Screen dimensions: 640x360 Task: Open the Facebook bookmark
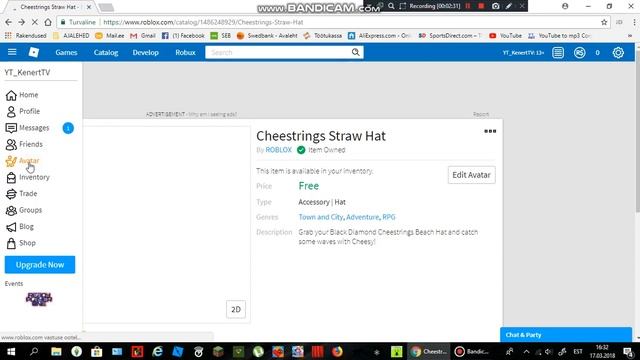pos(183,36)
